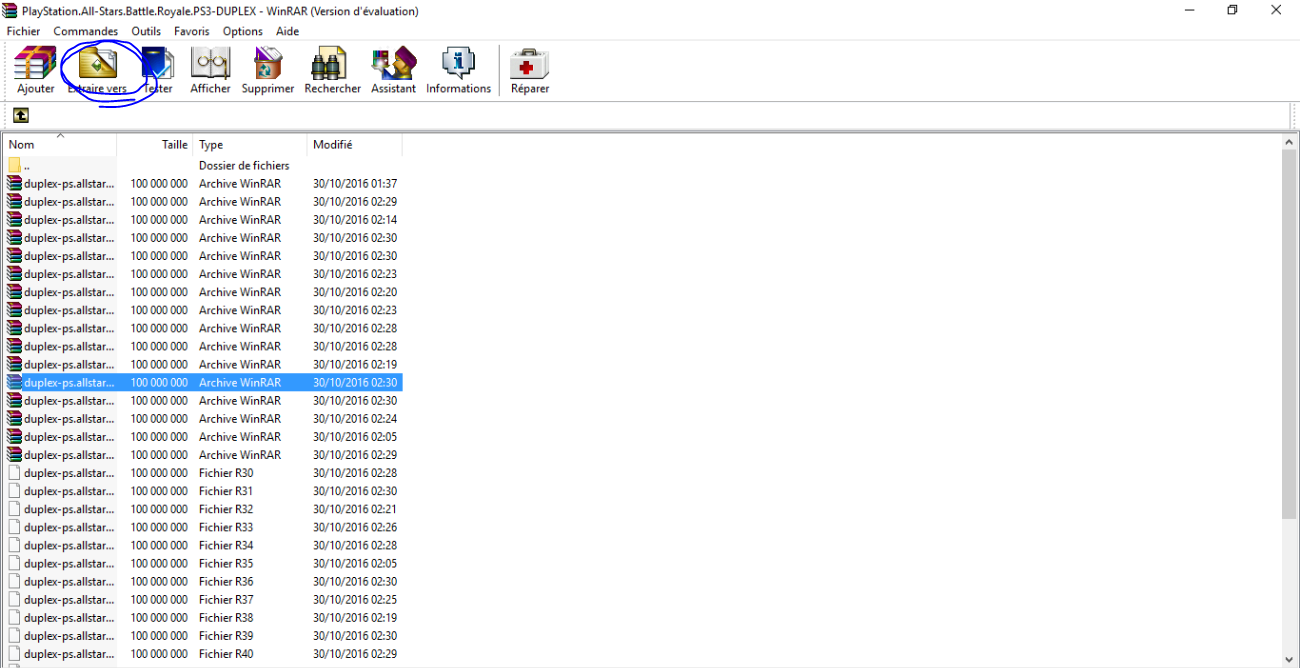Click the Rechercher binoculars icon

(x=329, y=64)
